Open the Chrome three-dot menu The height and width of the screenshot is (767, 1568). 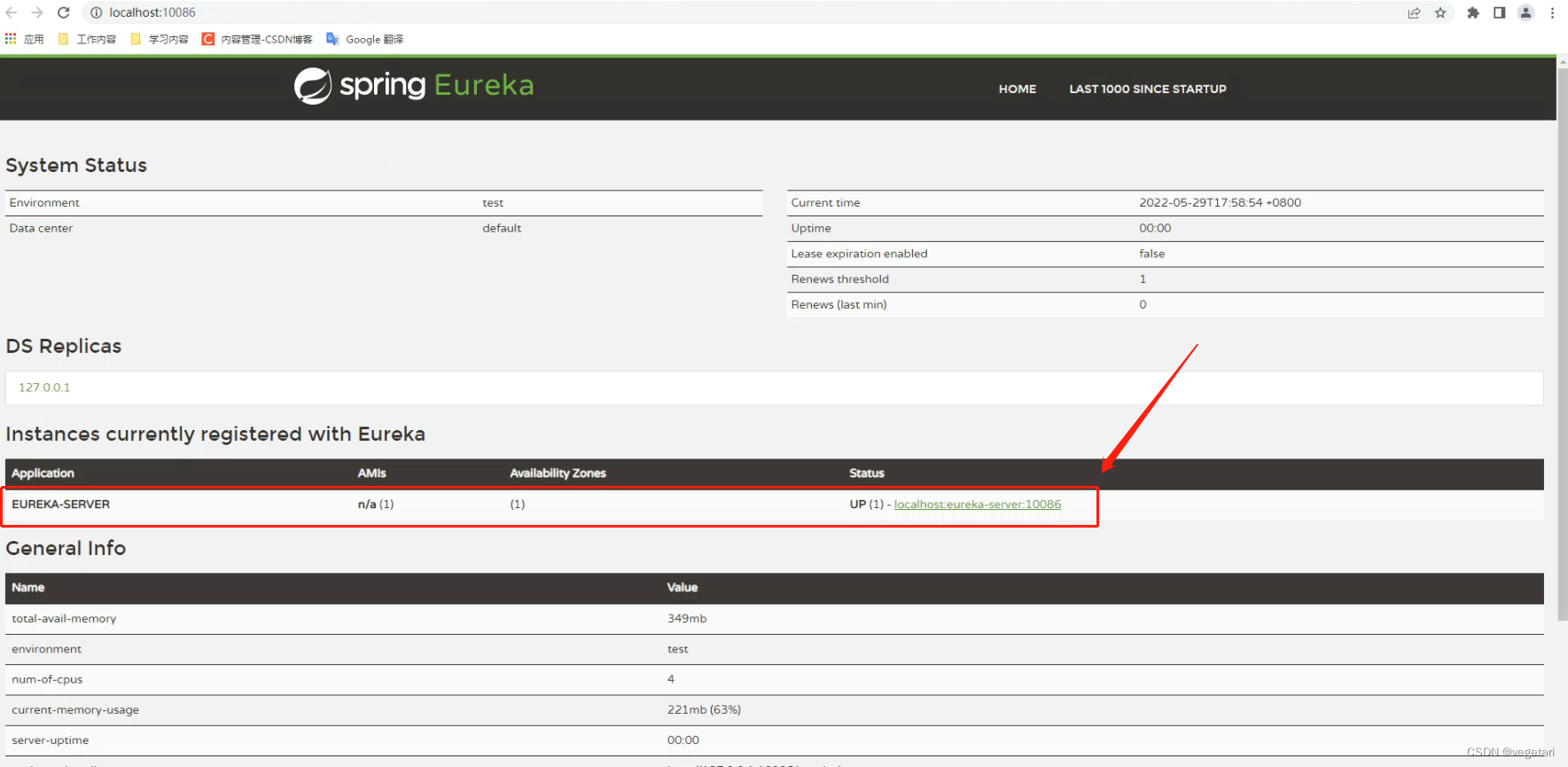point(1552,12)
